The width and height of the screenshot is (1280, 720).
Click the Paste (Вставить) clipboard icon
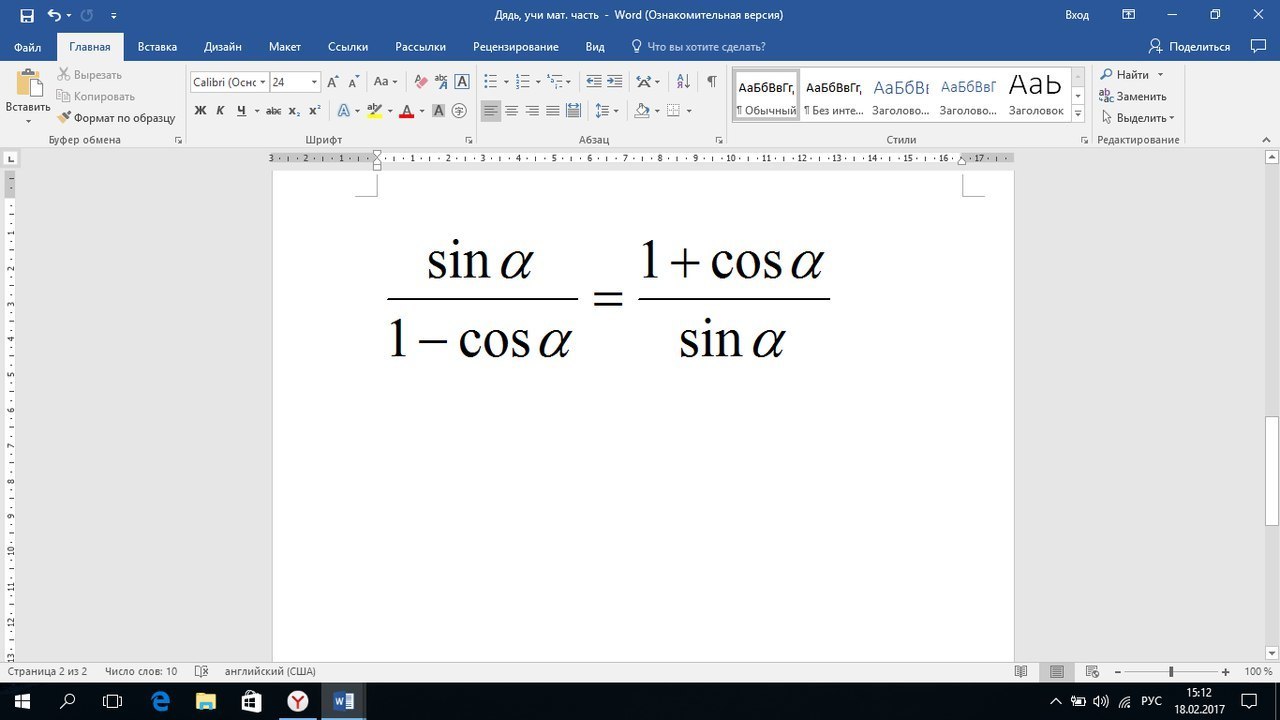click(x=28, y=85)
